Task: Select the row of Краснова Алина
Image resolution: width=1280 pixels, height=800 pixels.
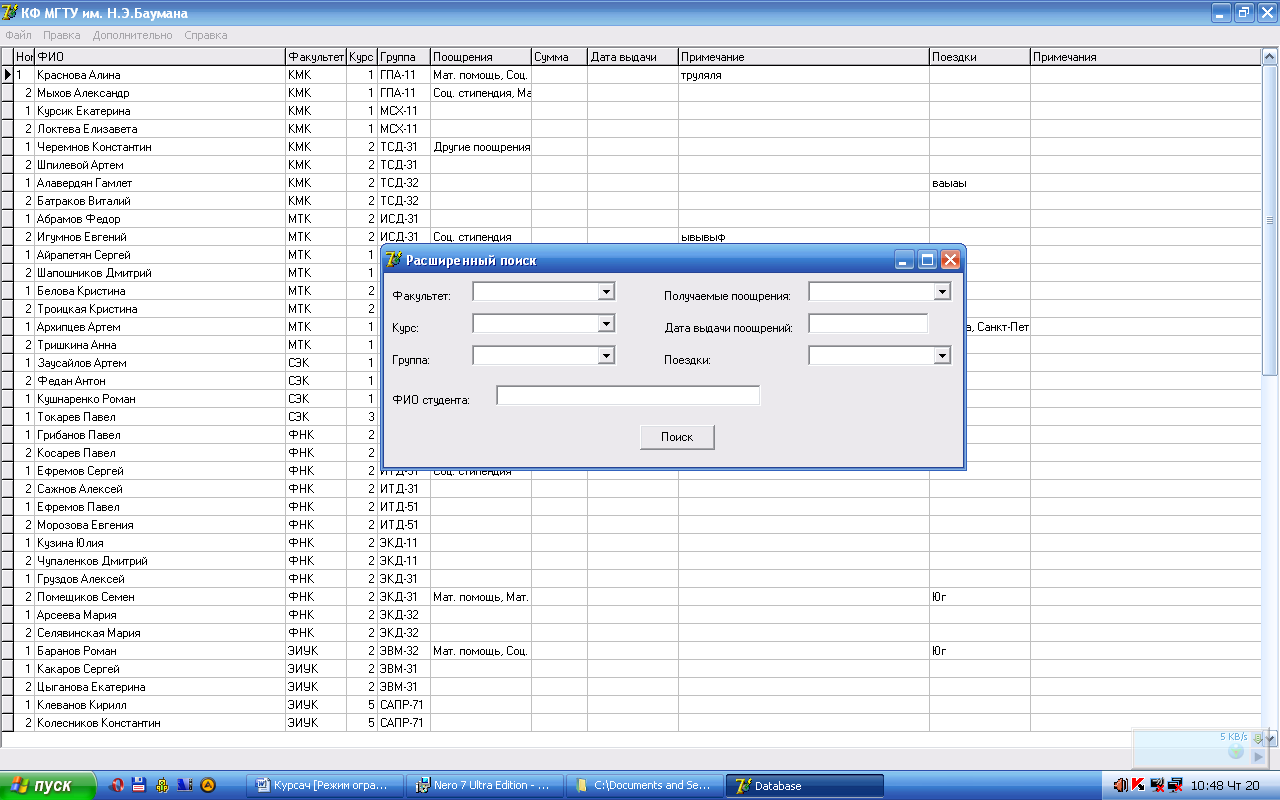Action: pyautogui.click(x=632, y=75)
